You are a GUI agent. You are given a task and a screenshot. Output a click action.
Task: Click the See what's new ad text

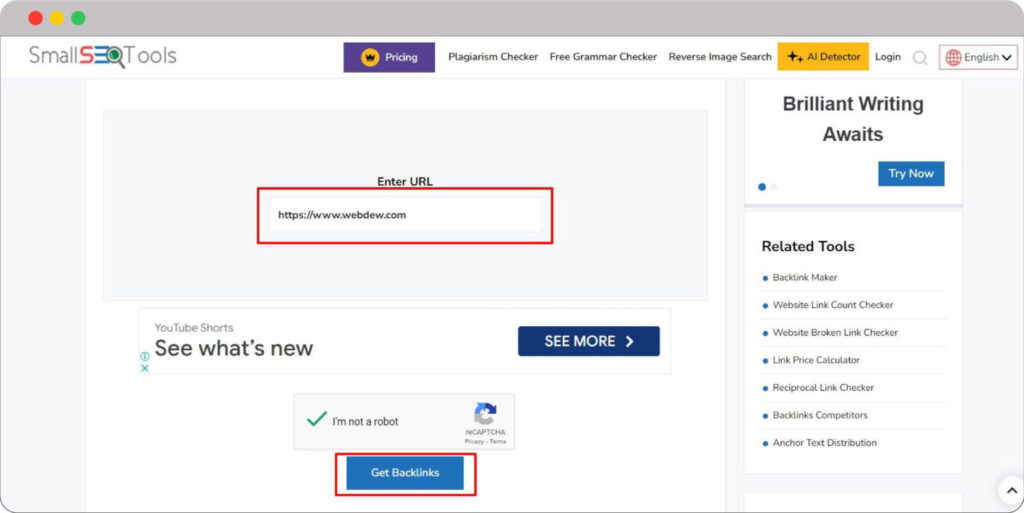click(x=234, y=348)
